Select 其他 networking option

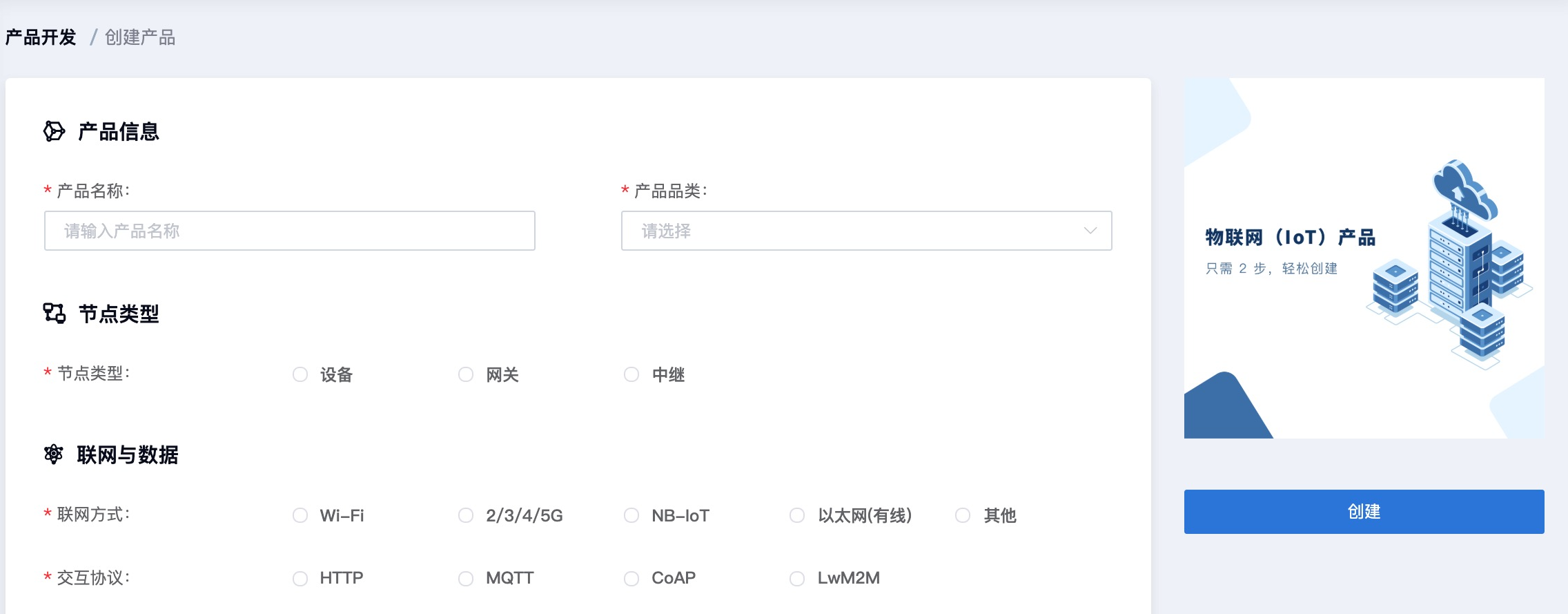click(x=963, y=515)
